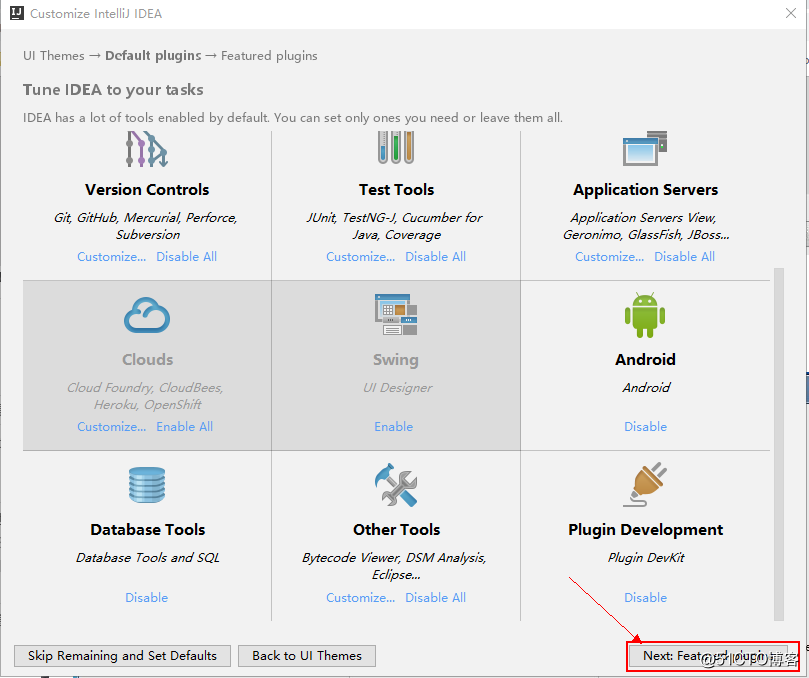This screenshot has height=678, width=809.
Task: Click the Android robot icon
Action: [645, 315]
